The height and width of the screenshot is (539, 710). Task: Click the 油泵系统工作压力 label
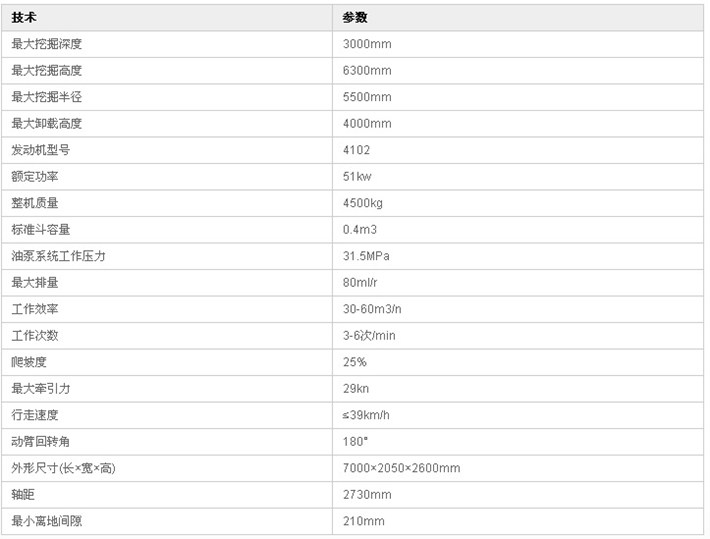click(x=58, y=256)
